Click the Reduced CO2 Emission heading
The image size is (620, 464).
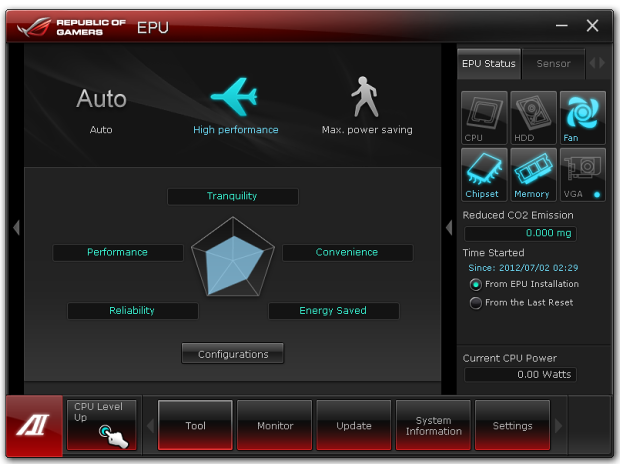(518, 215)
